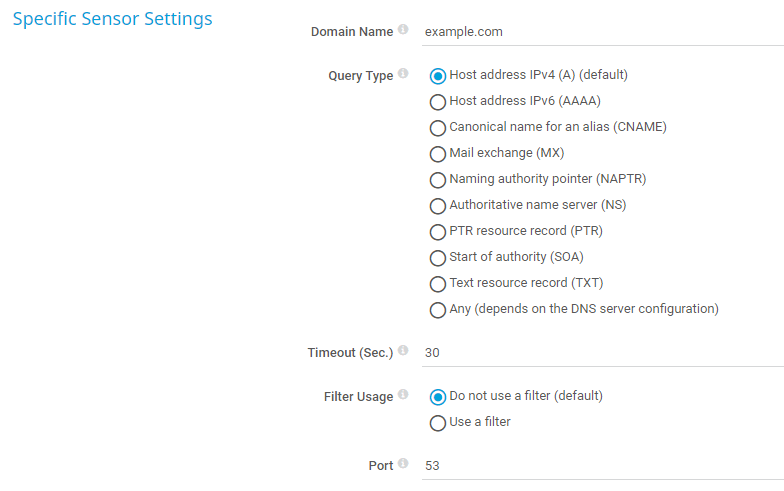784x491 pixels.
Task: Click the Timeout seconds input field
Action: click(600, 353)
